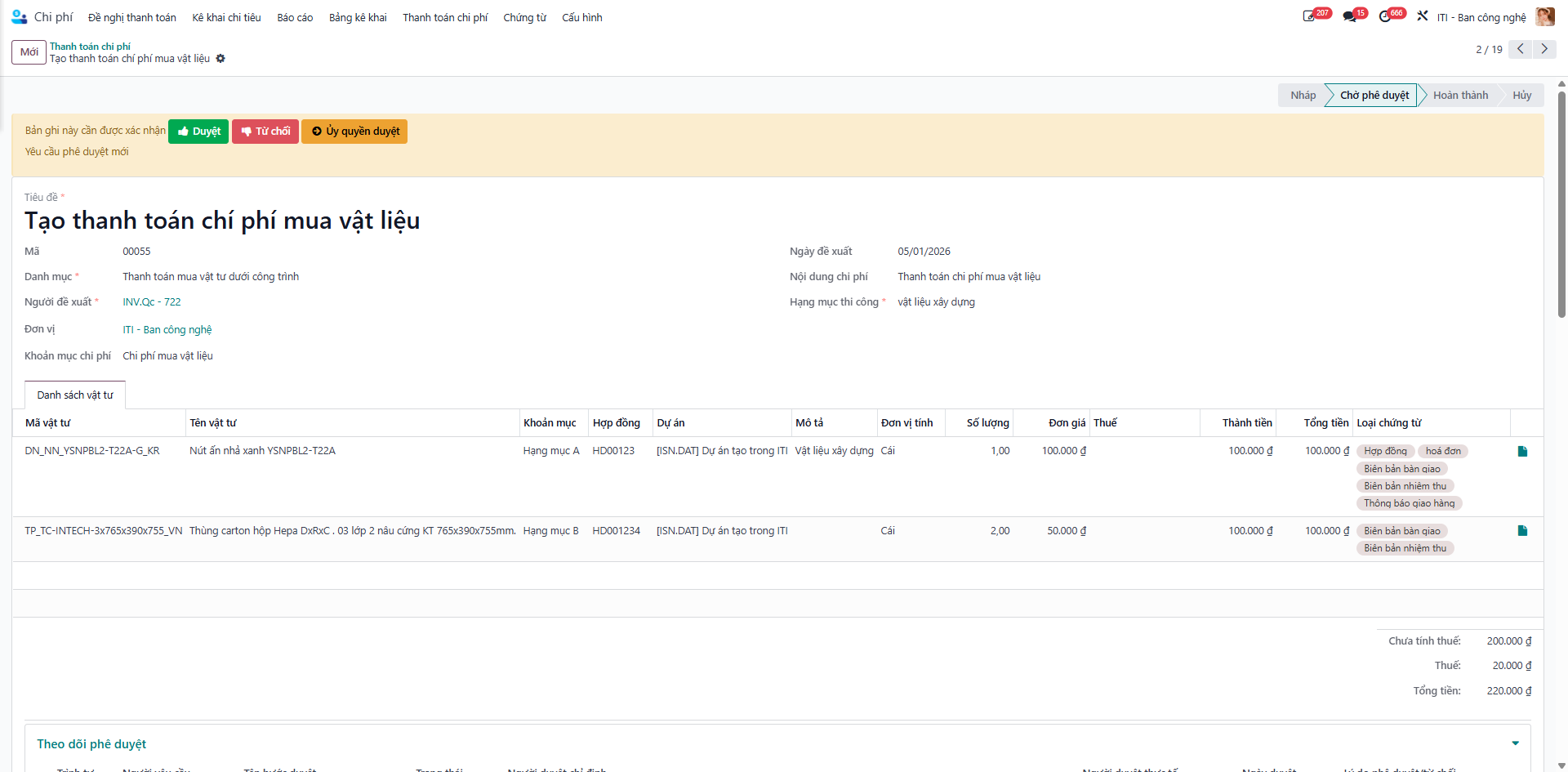The width and height of the screenshot is (1568, 772).
Task: Click the red Từ chối button
Action: pyautogui.click(x=265, y=131)
